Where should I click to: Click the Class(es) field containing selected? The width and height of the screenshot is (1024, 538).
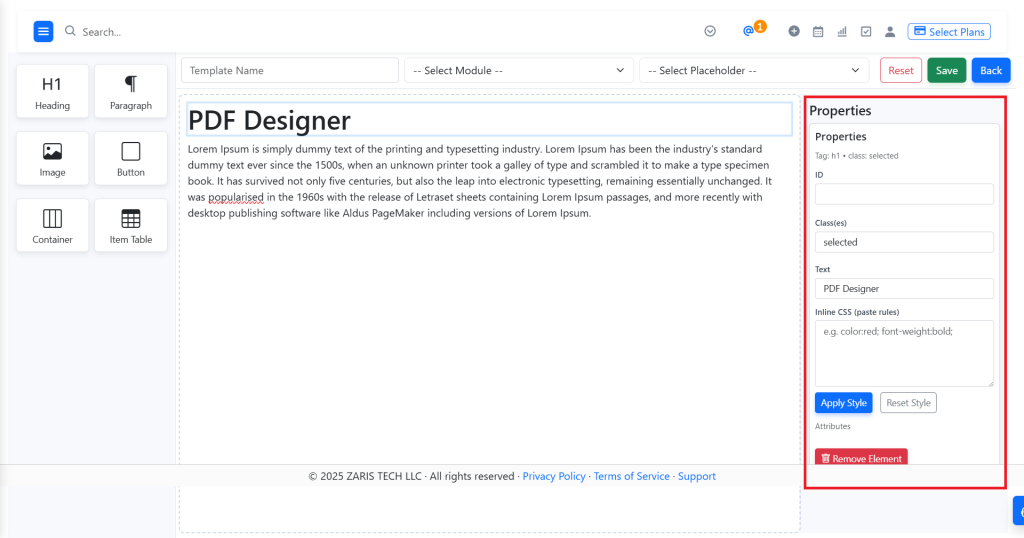point(904,242)
